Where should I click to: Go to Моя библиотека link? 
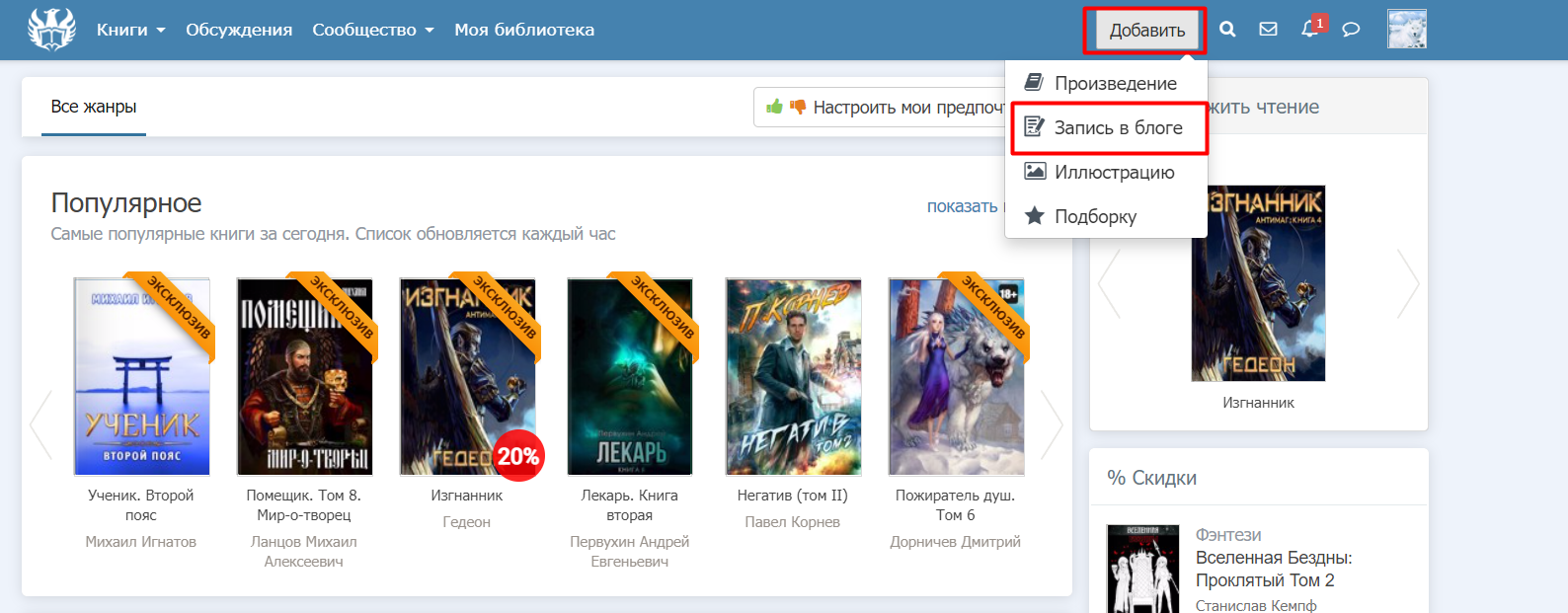coord(523,30)
